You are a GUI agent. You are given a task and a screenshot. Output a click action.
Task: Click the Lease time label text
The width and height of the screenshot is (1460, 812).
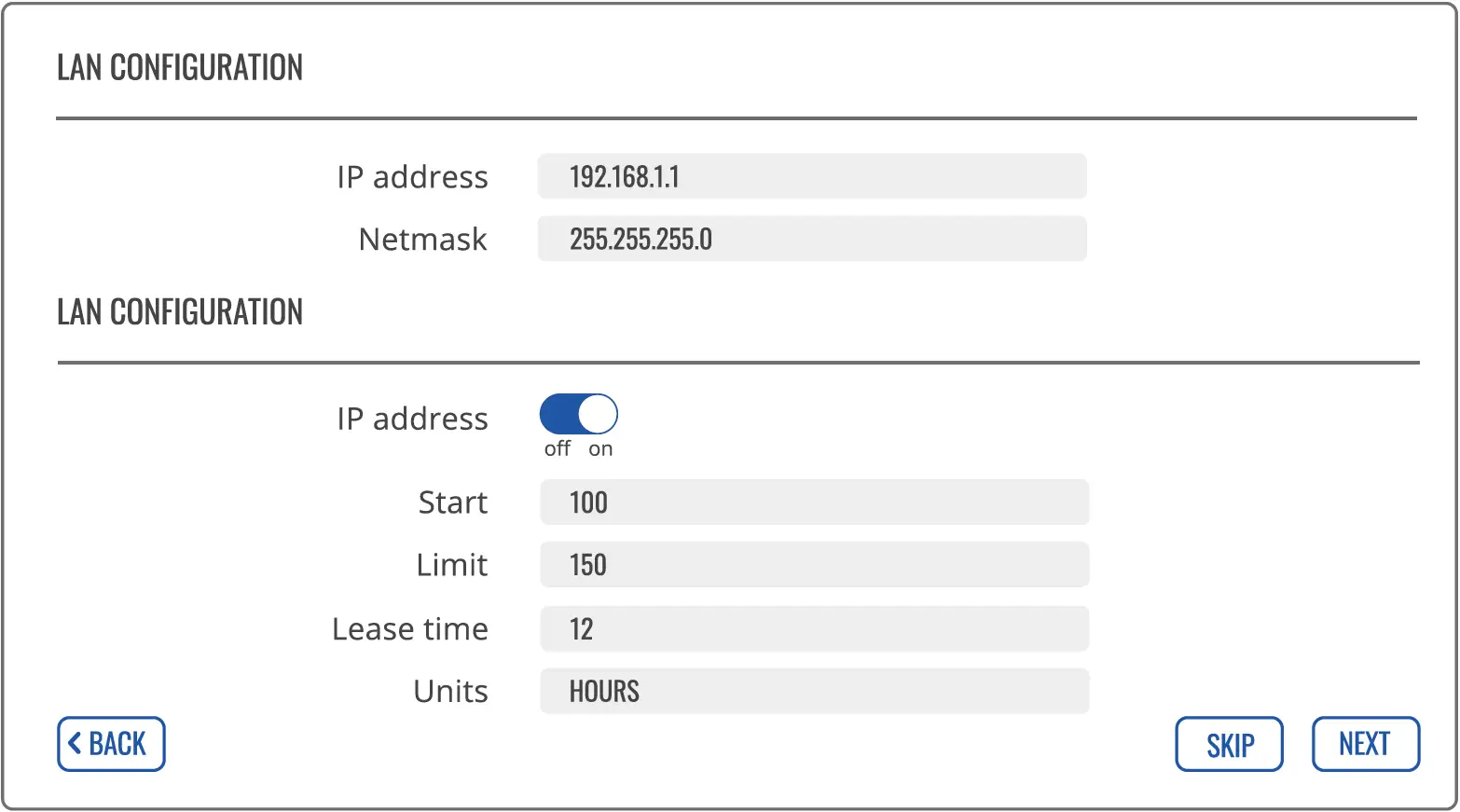(410, 629)
